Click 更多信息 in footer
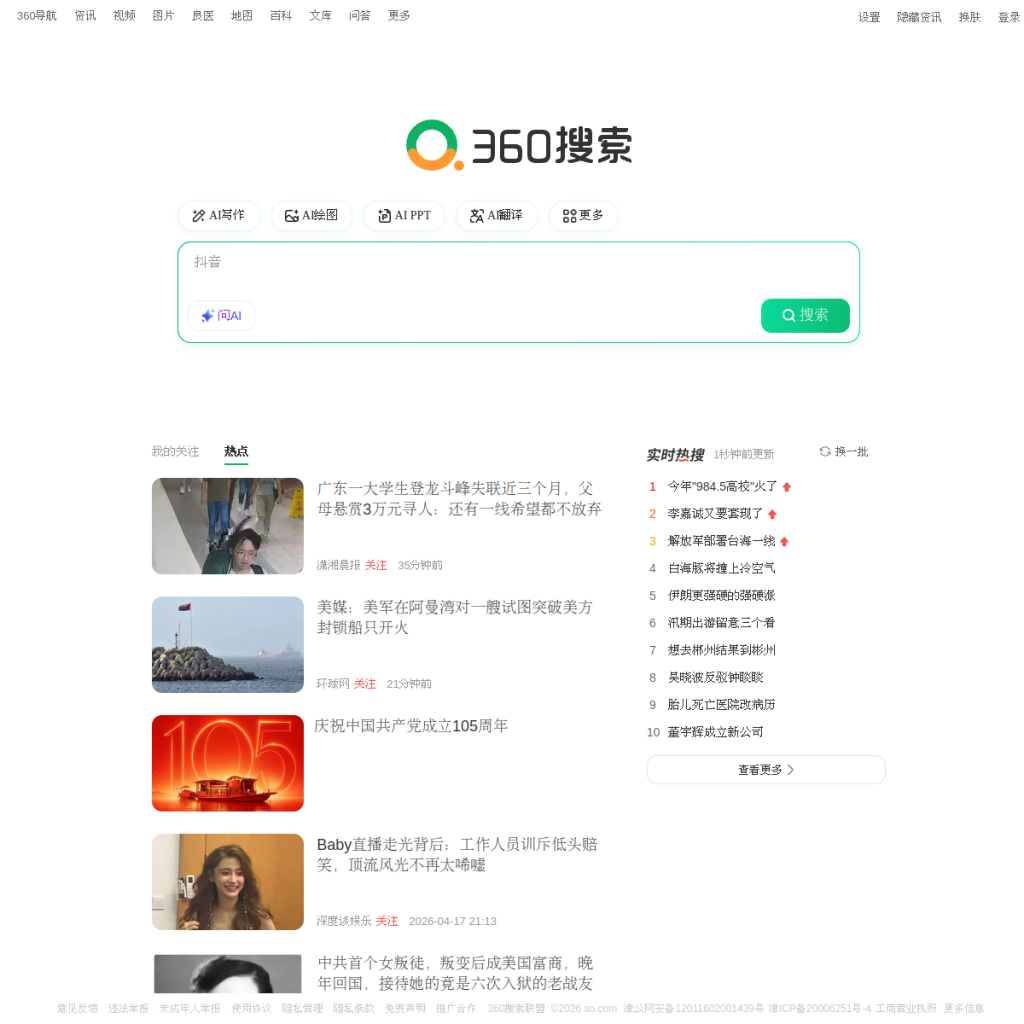This screenshot has width=1024, height=1024. [x=963, y=1008]
